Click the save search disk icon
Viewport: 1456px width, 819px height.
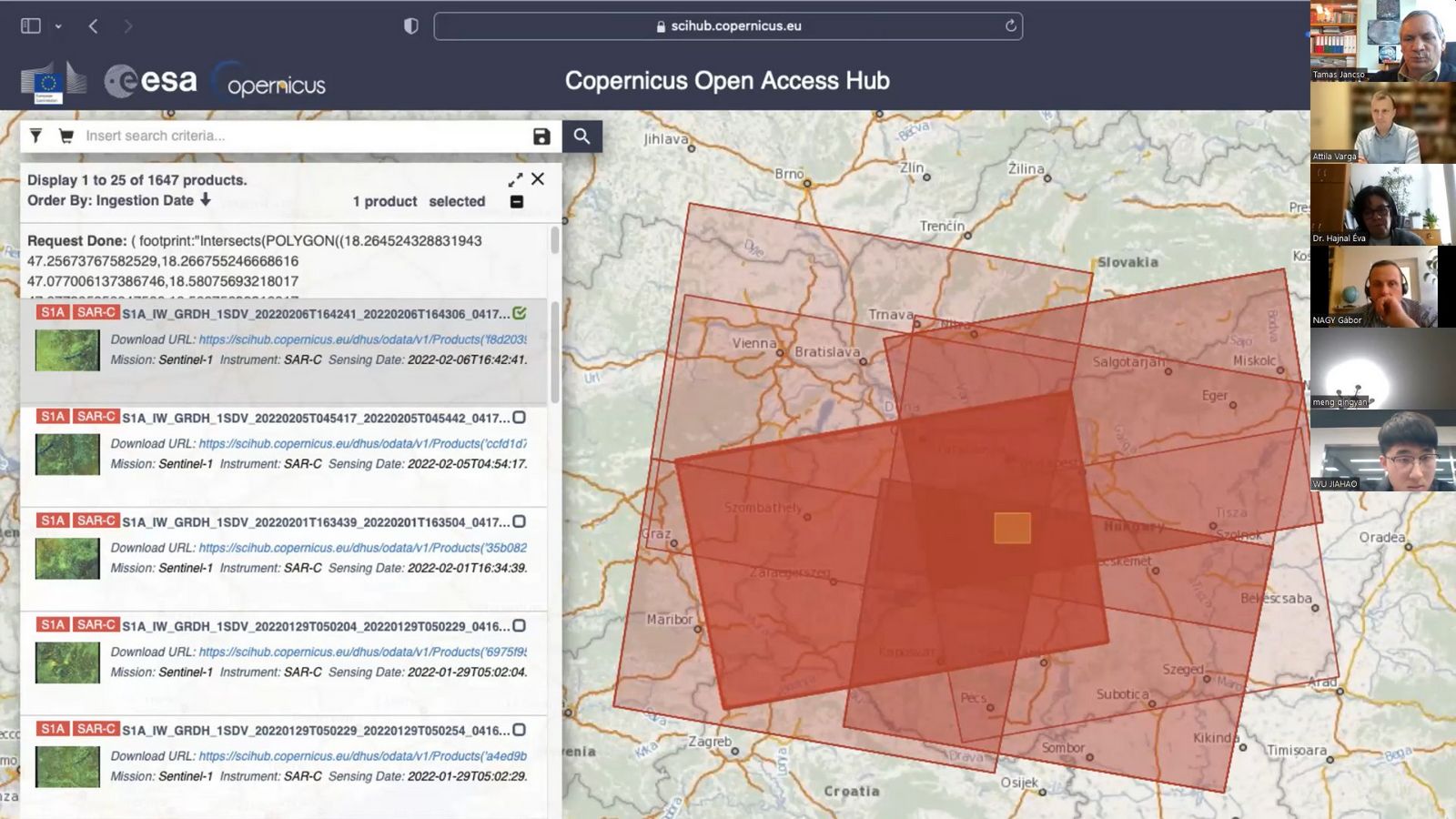[x=541, y=136]
